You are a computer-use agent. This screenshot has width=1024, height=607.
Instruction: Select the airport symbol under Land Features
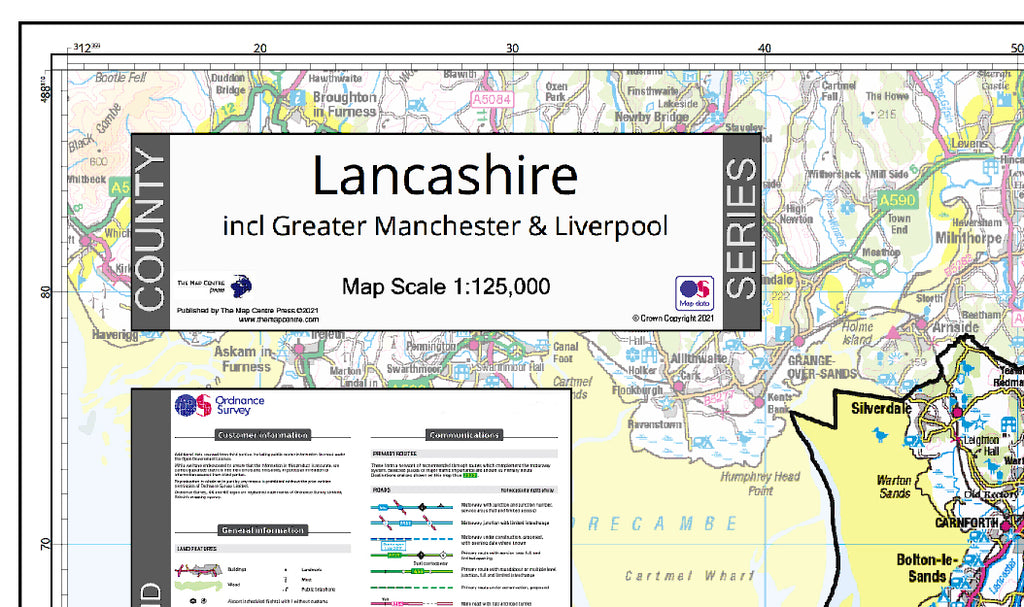pyautogui.click(x=195, y=600)
